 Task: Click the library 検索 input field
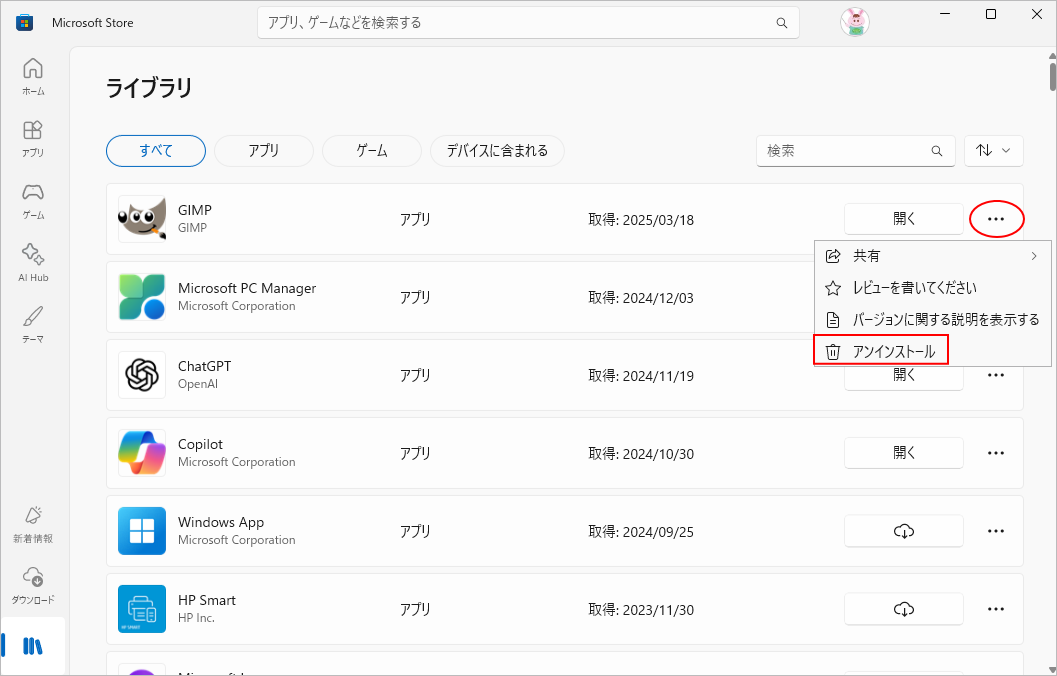(845, 151)
